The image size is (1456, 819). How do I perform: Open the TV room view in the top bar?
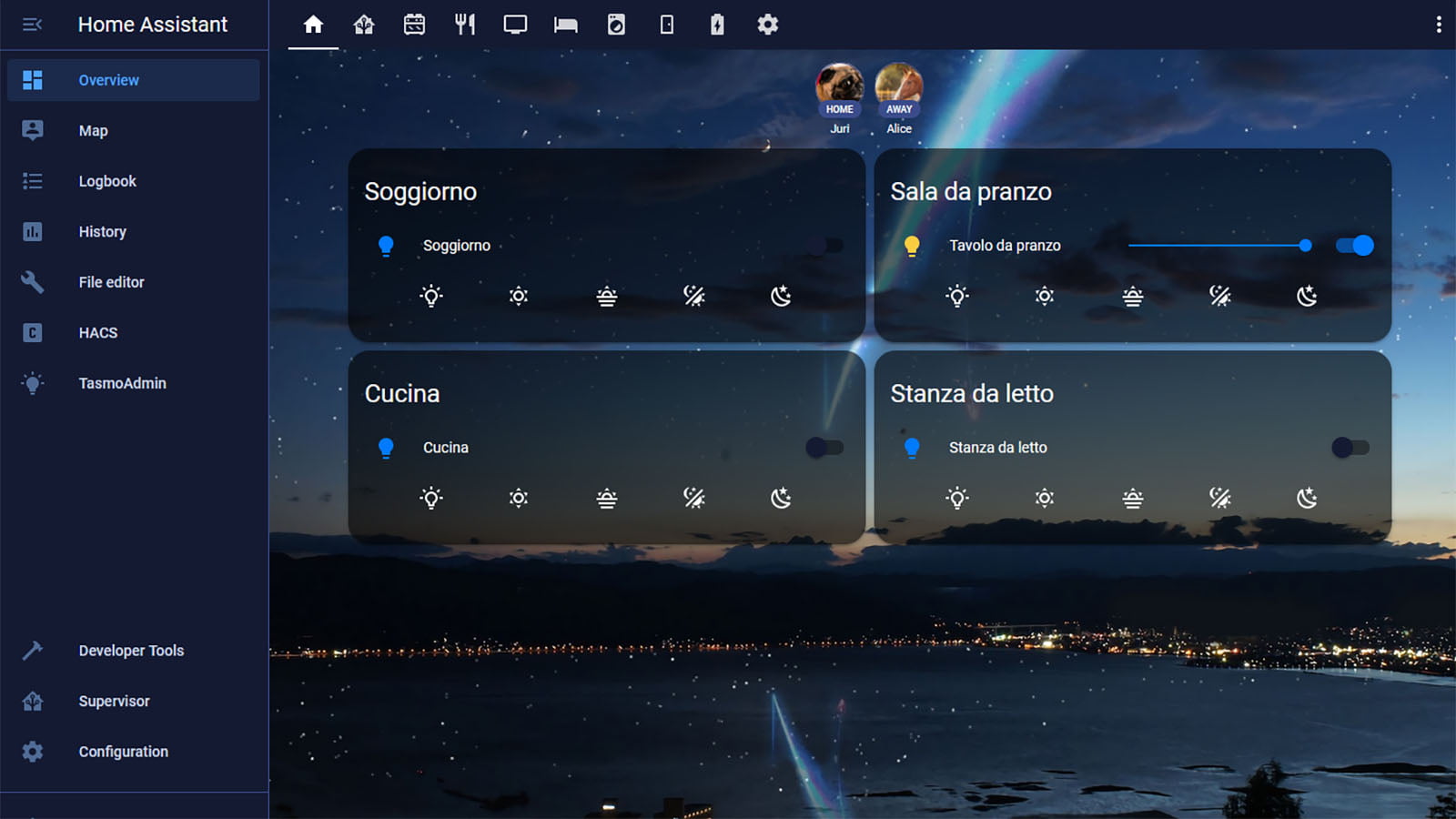coord(515,25)
